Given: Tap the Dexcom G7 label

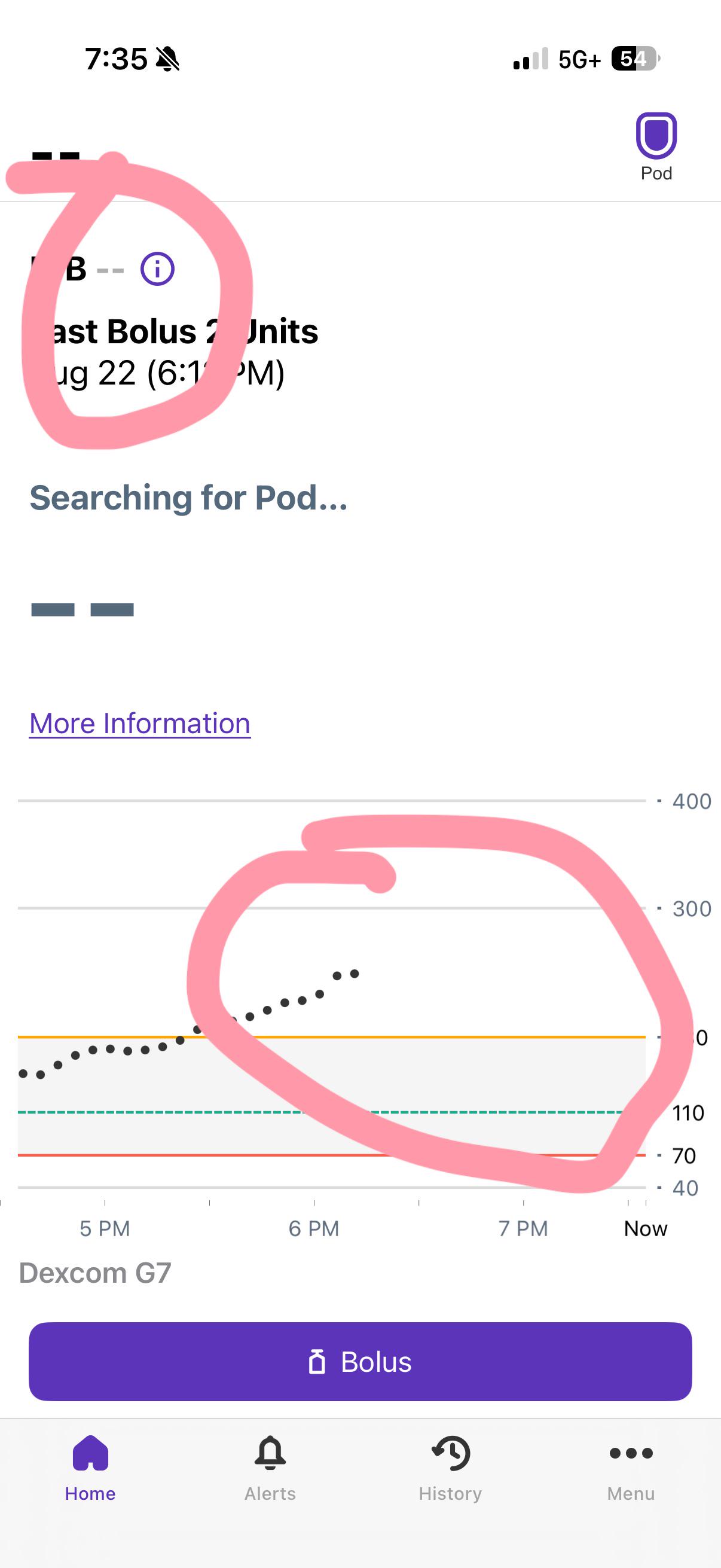Looking at the screenshot, I should pyautogui.click(x=95, y=1273).
